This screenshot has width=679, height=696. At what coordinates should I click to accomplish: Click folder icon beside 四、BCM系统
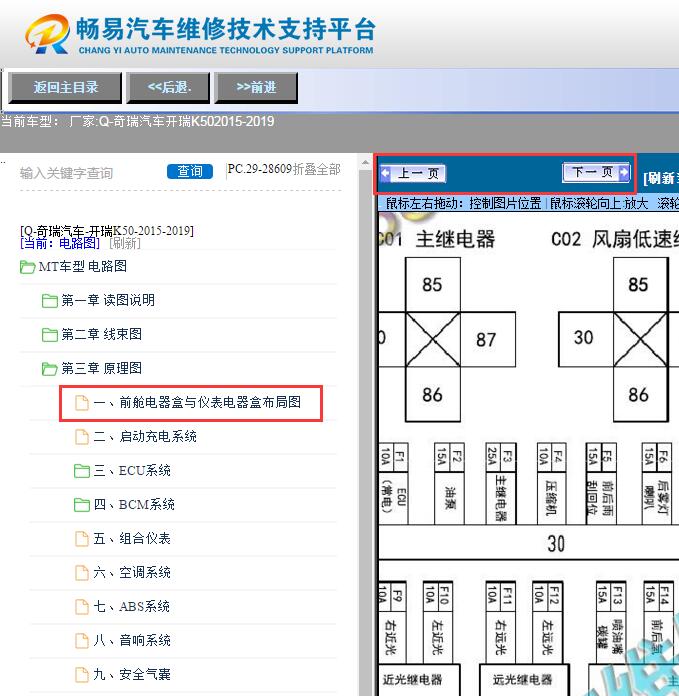(x=82, y=505)
